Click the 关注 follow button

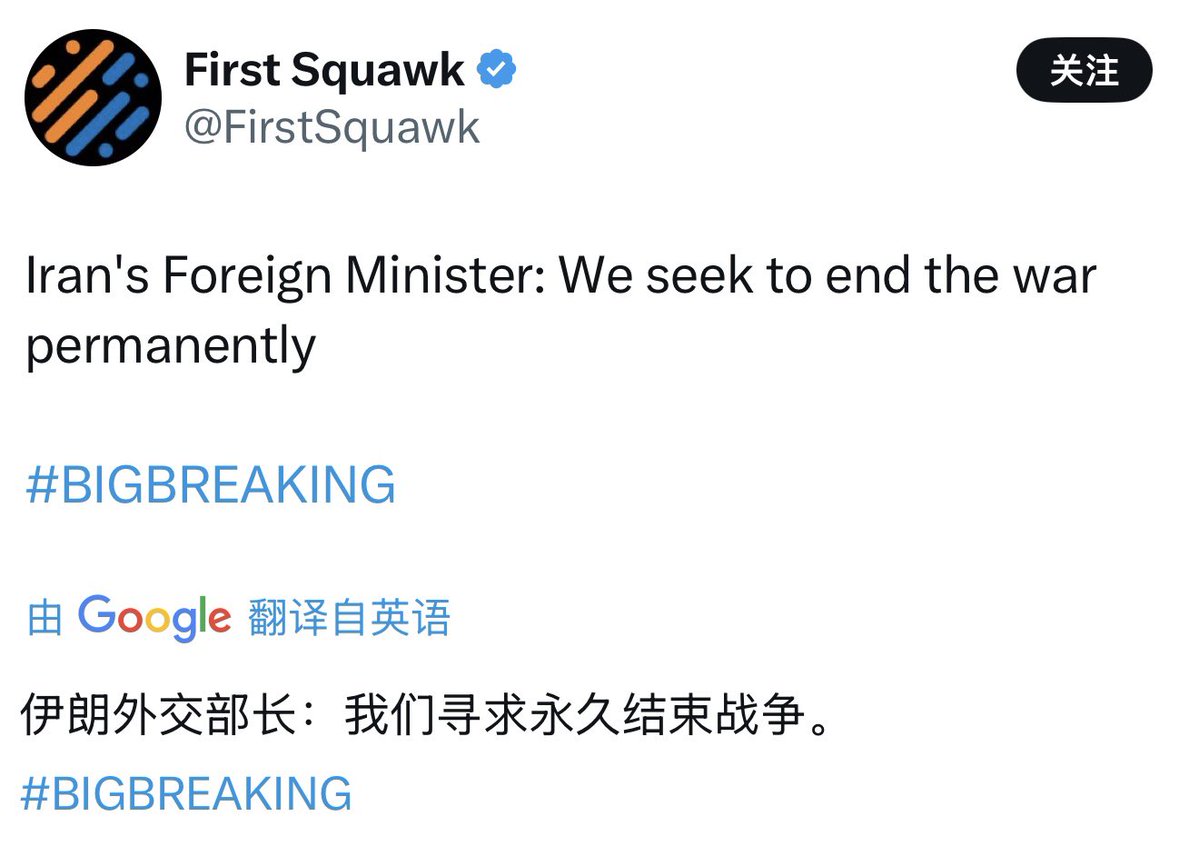pos(1083,72)
